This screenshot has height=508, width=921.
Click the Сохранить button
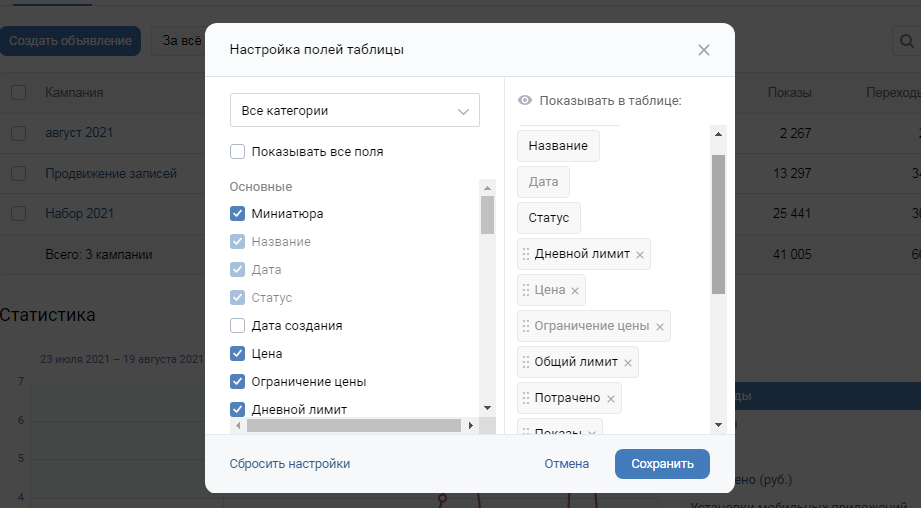pos(663,464)
